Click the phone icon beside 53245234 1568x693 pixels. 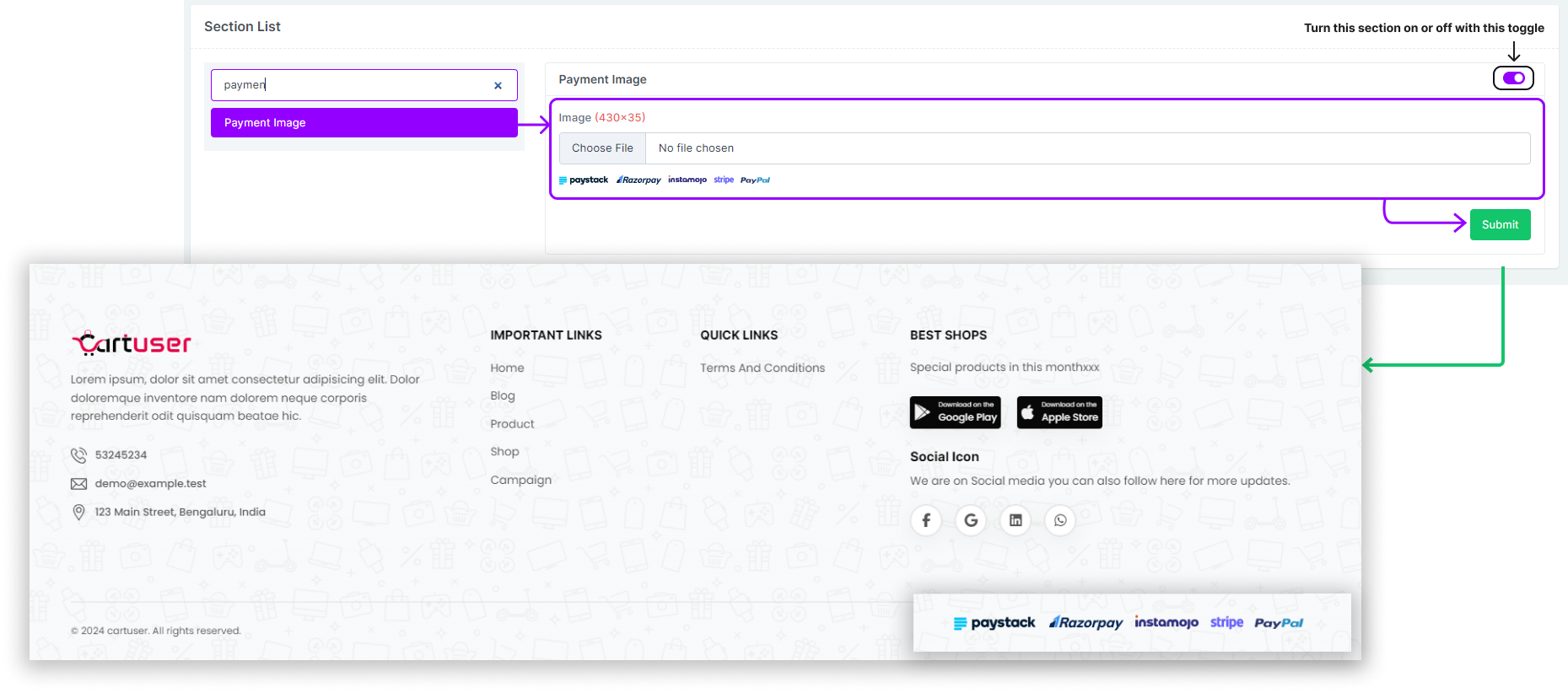pyautogui.click(x=78, y=455)
